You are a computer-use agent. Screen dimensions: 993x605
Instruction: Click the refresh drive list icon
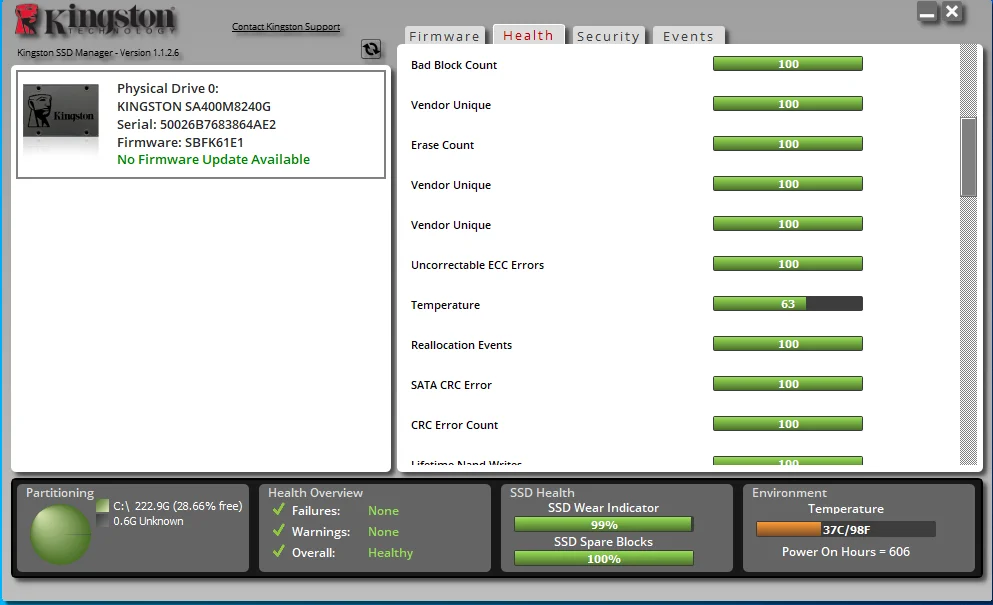coord(371,49)
